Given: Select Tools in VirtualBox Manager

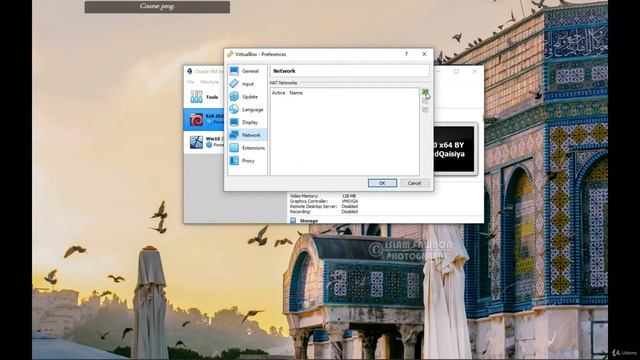Looking at the screenshot, I should tap(204, 97).
